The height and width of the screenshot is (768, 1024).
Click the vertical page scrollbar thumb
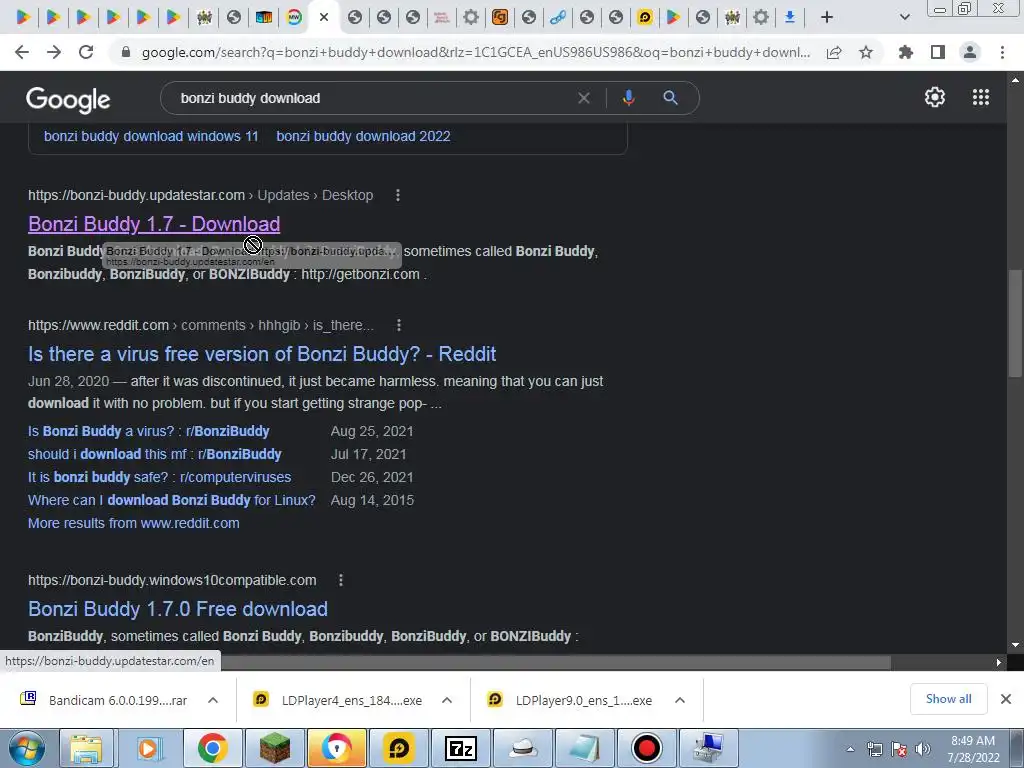(x=1014, y=323)
